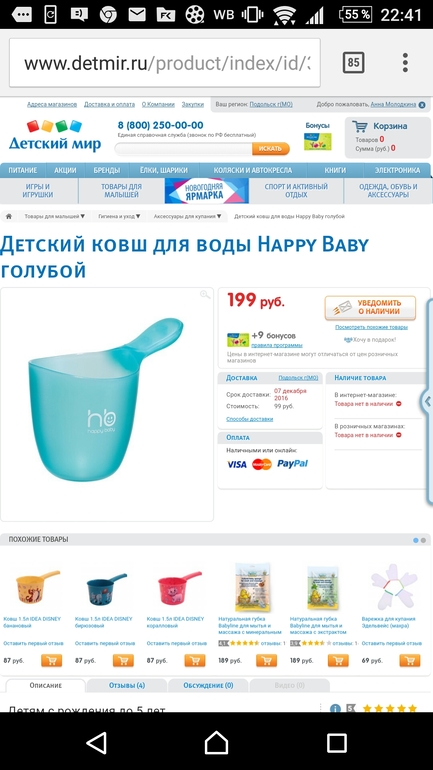The height and width of the screenshot is (770, 433).
Task: Expand the side panel arrow on right edge
Action: tap(427, 402)
